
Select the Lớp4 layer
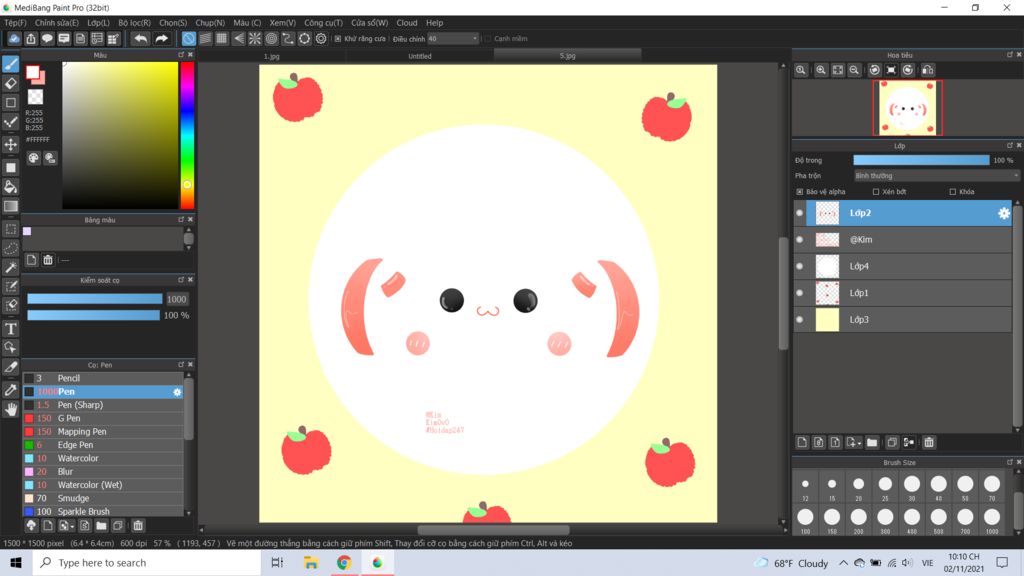pyautogui.click(x=909, y=266)
